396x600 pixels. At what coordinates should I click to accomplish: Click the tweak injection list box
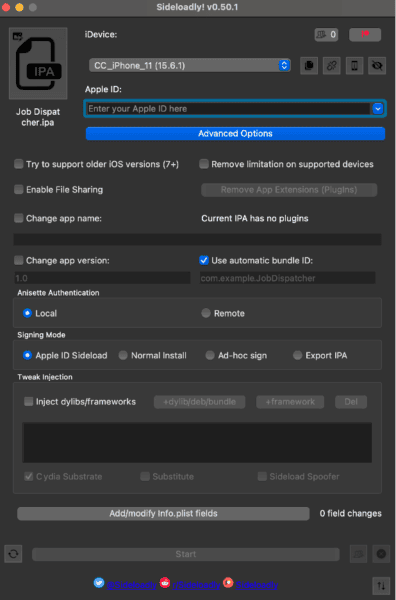pyautogui.click(x=197, y=442)
